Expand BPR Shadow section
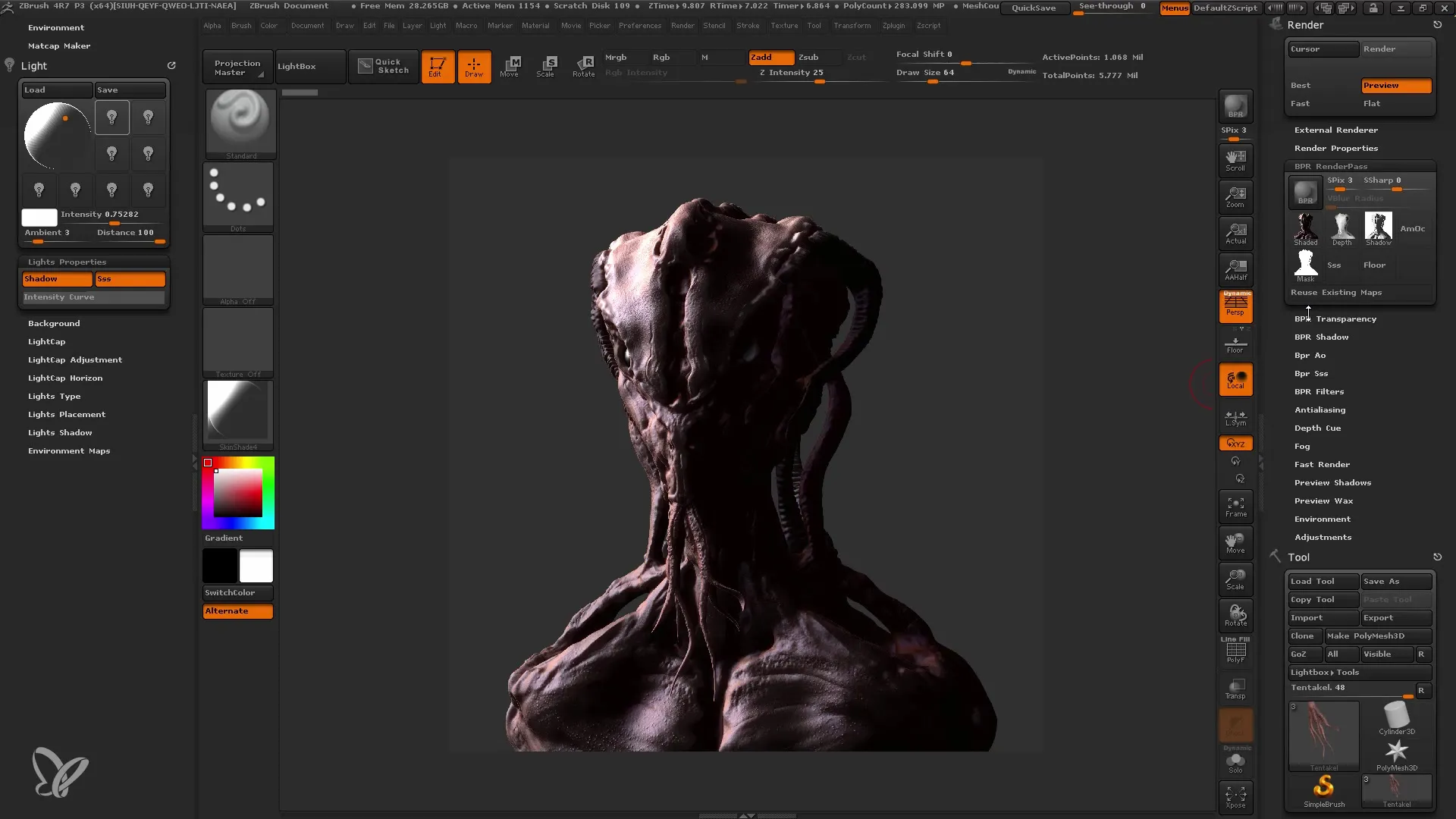Image resolution: width=1456 pixels, height=819 pixels. tap(1321, 337)
